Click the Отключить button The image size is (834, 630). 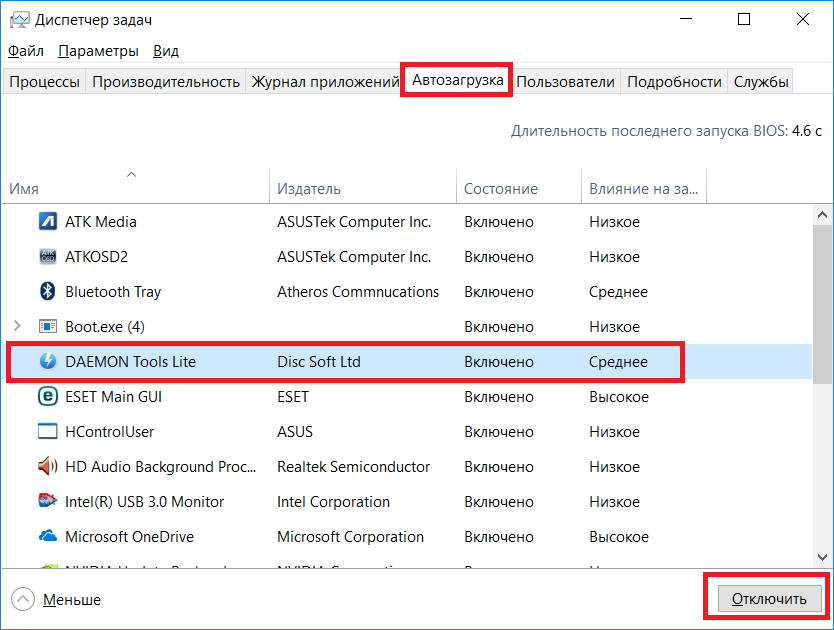(769, 599)
